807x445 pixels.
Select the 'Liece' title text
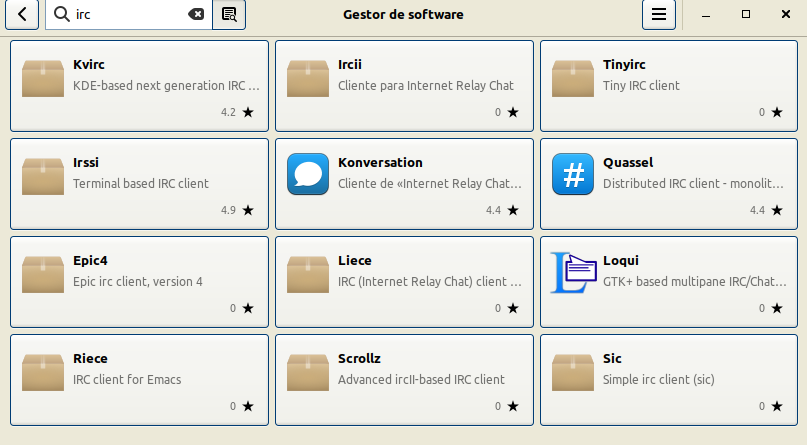tap(355, 260)
